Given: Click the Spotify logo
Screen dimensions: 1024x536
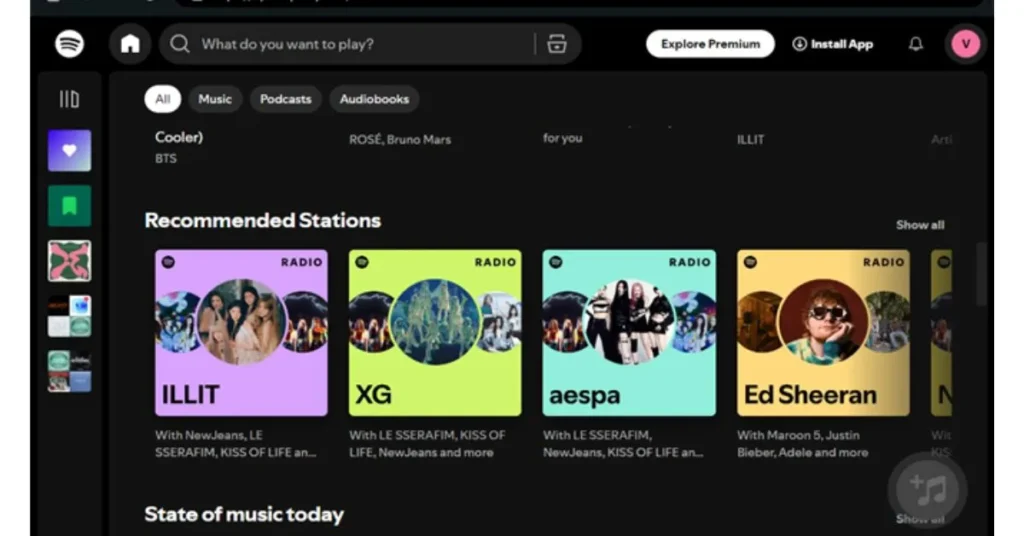Looking at the screenshot, I should (69, 44).
